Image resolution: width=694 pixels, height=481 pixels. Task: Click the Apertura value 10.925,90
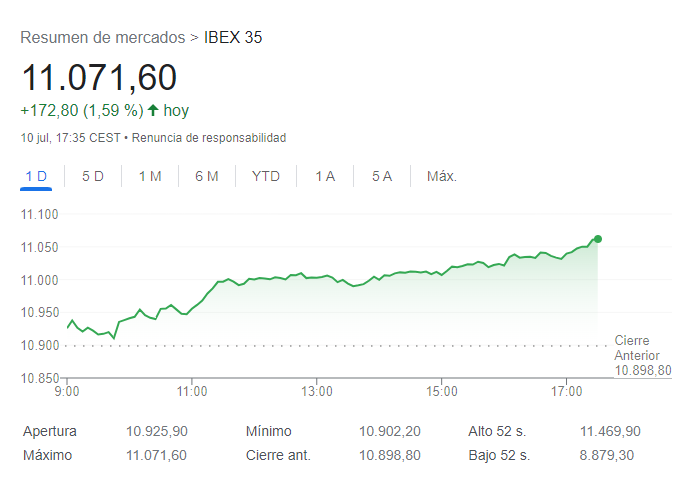click(157, 432)
